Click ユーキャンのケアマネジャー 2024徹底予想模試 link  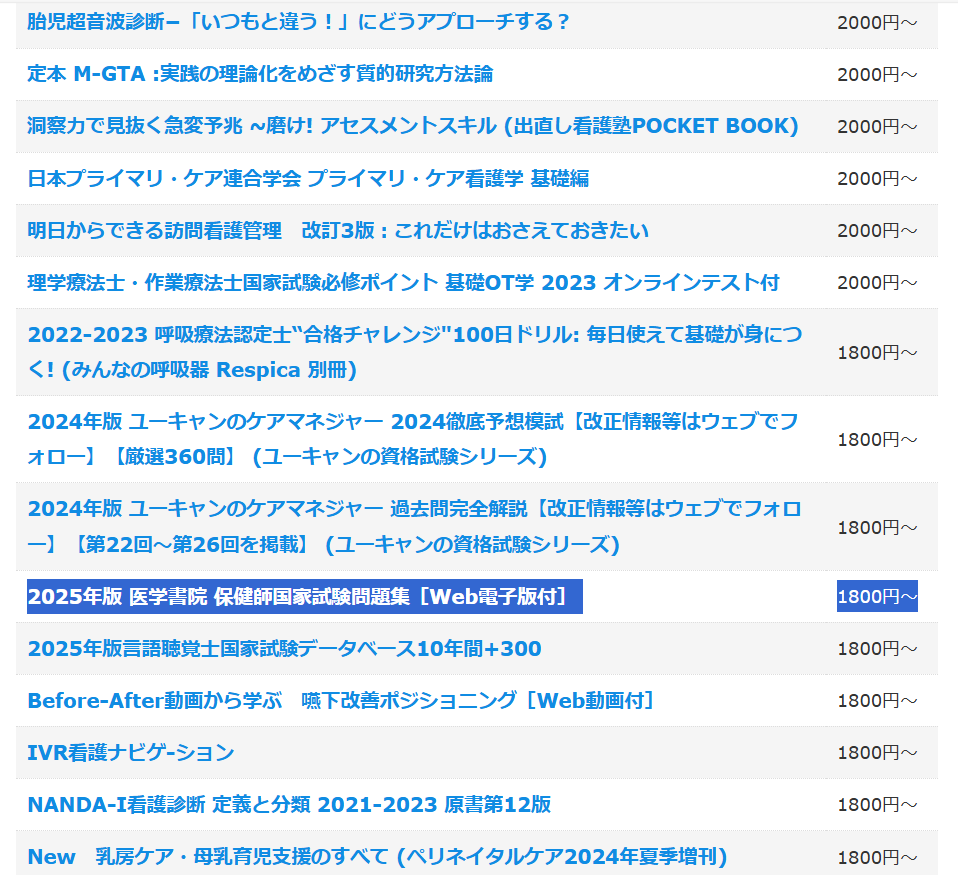(x=412, y=438)
